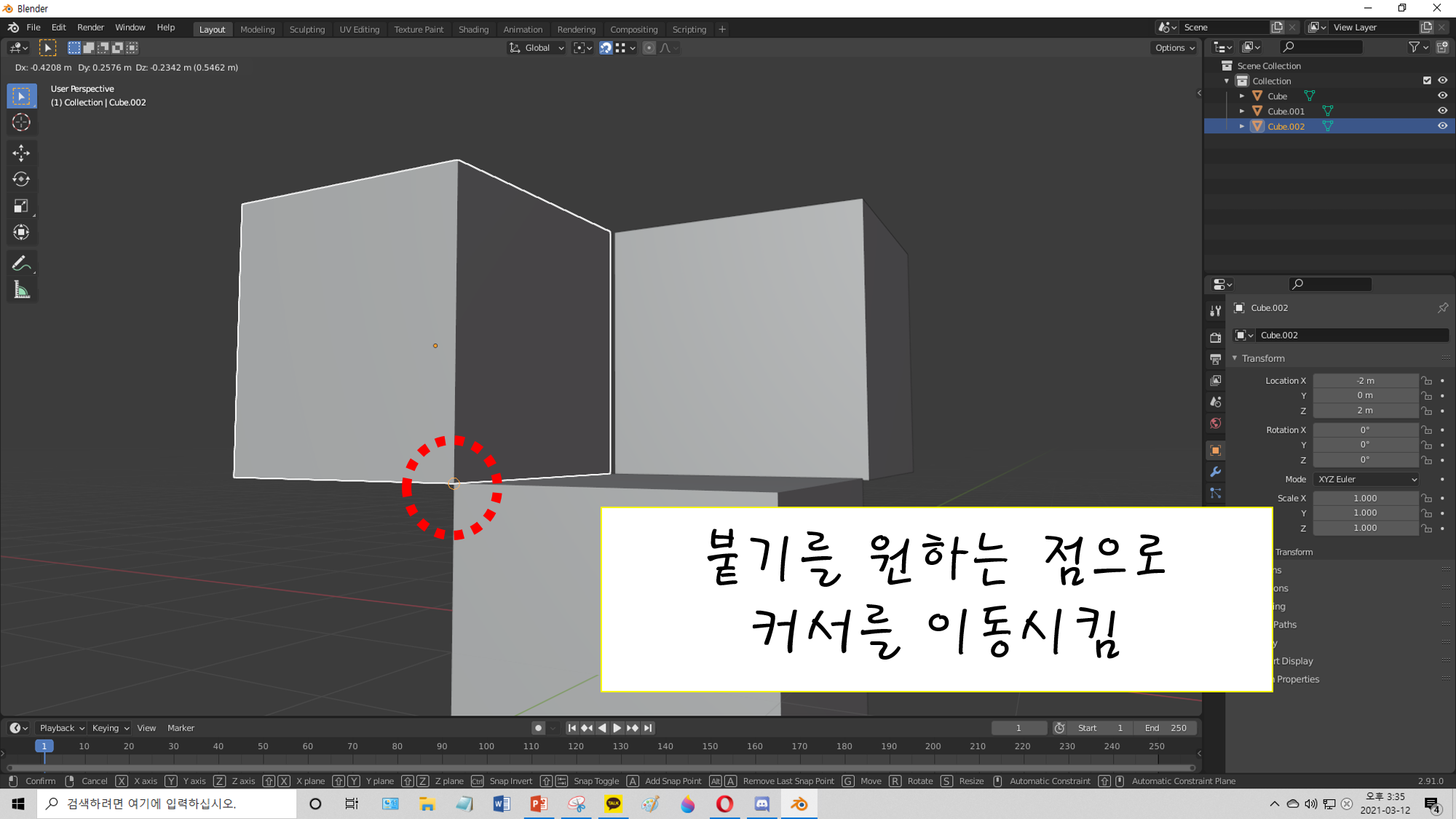Select the Annotate pencil tool

21,263
